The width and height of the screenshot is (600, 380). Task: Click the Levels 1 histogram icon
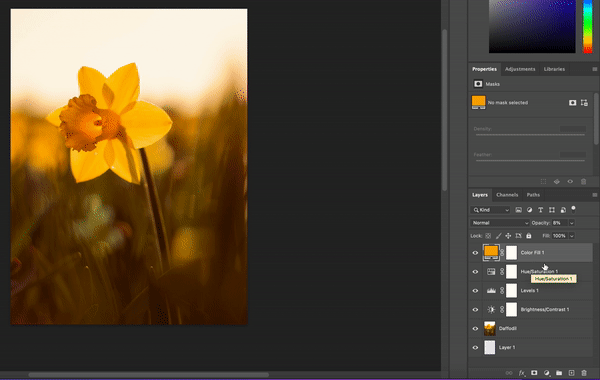click(x=491, y=290)
